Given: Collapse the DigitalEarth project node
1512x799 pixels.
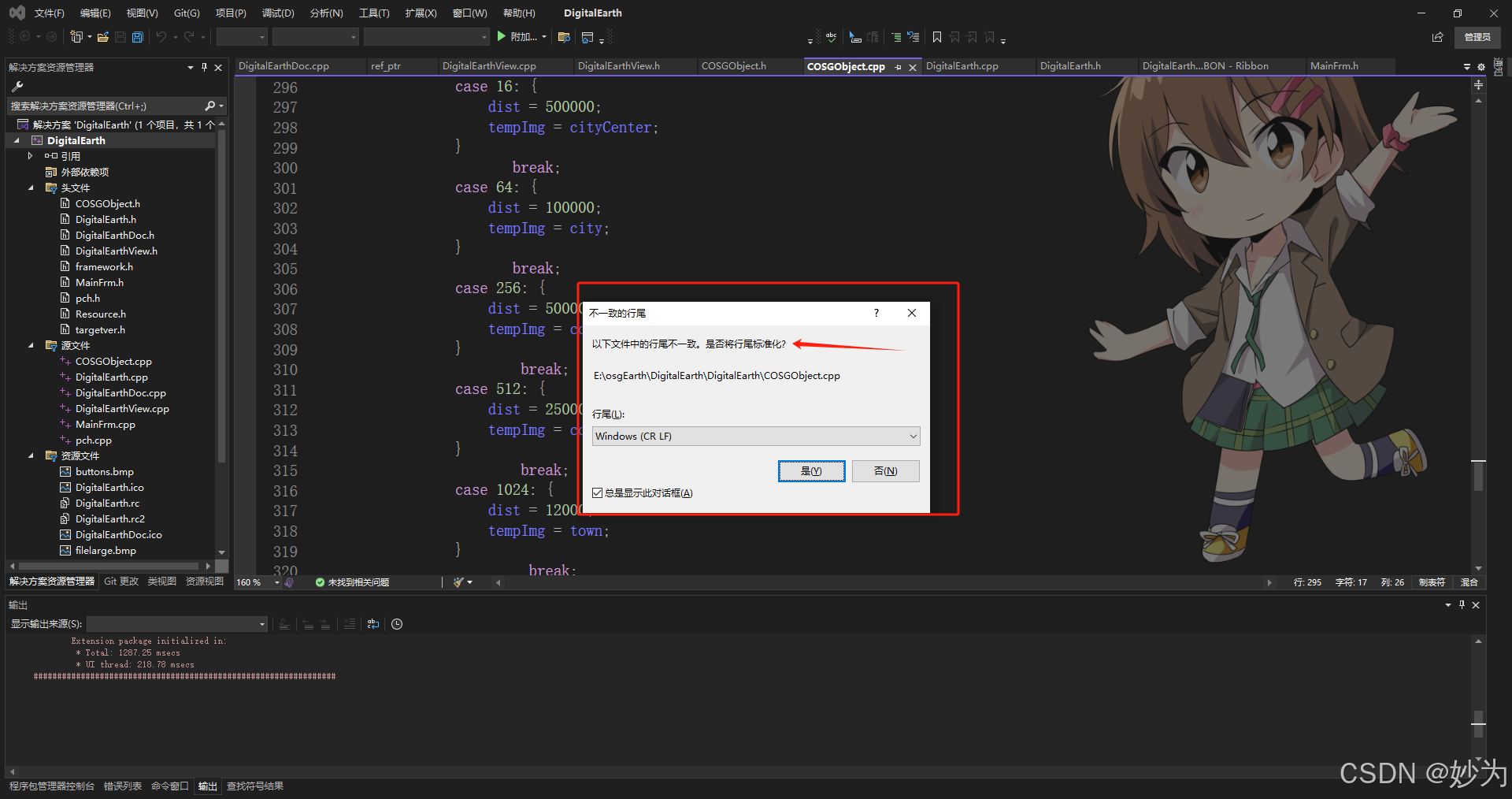Looking at the screenshot, I should pyautogui.click(x=17, y=140).
